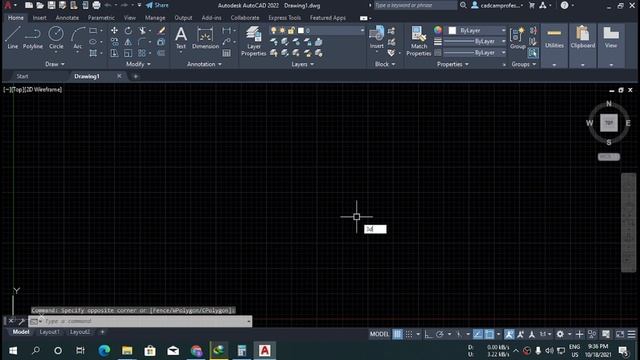The image size is (640, 360).
Task: Toggle drawing grid display in status bar
Action: coord(397,334)
